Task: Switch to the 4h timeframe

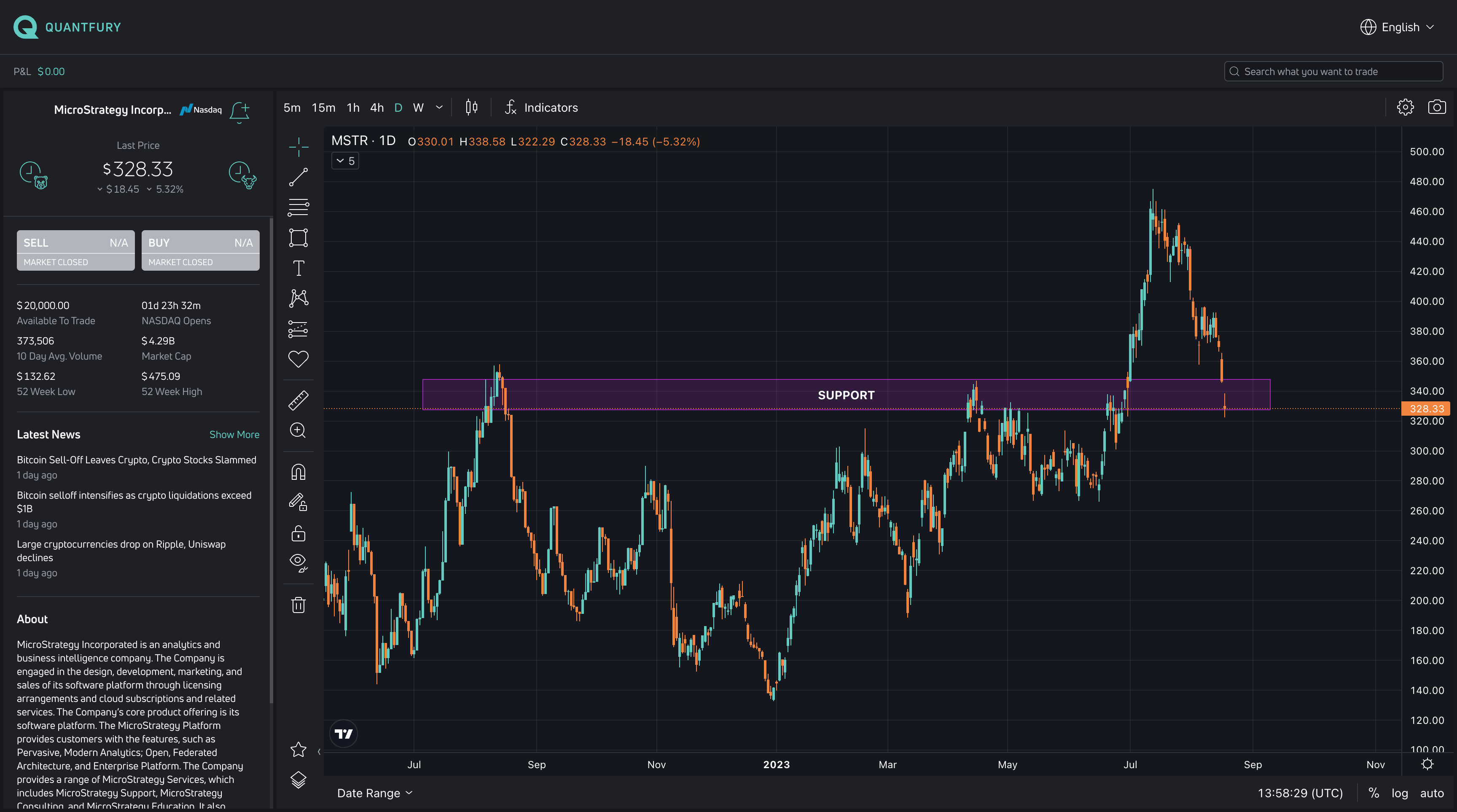Action: [x=377, y=108]
